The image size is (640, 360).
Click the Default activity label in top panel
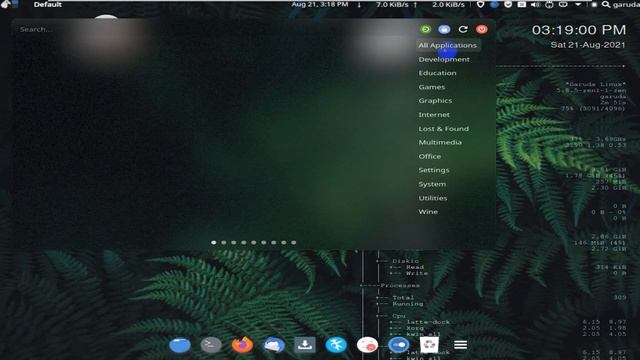point(48,4)
